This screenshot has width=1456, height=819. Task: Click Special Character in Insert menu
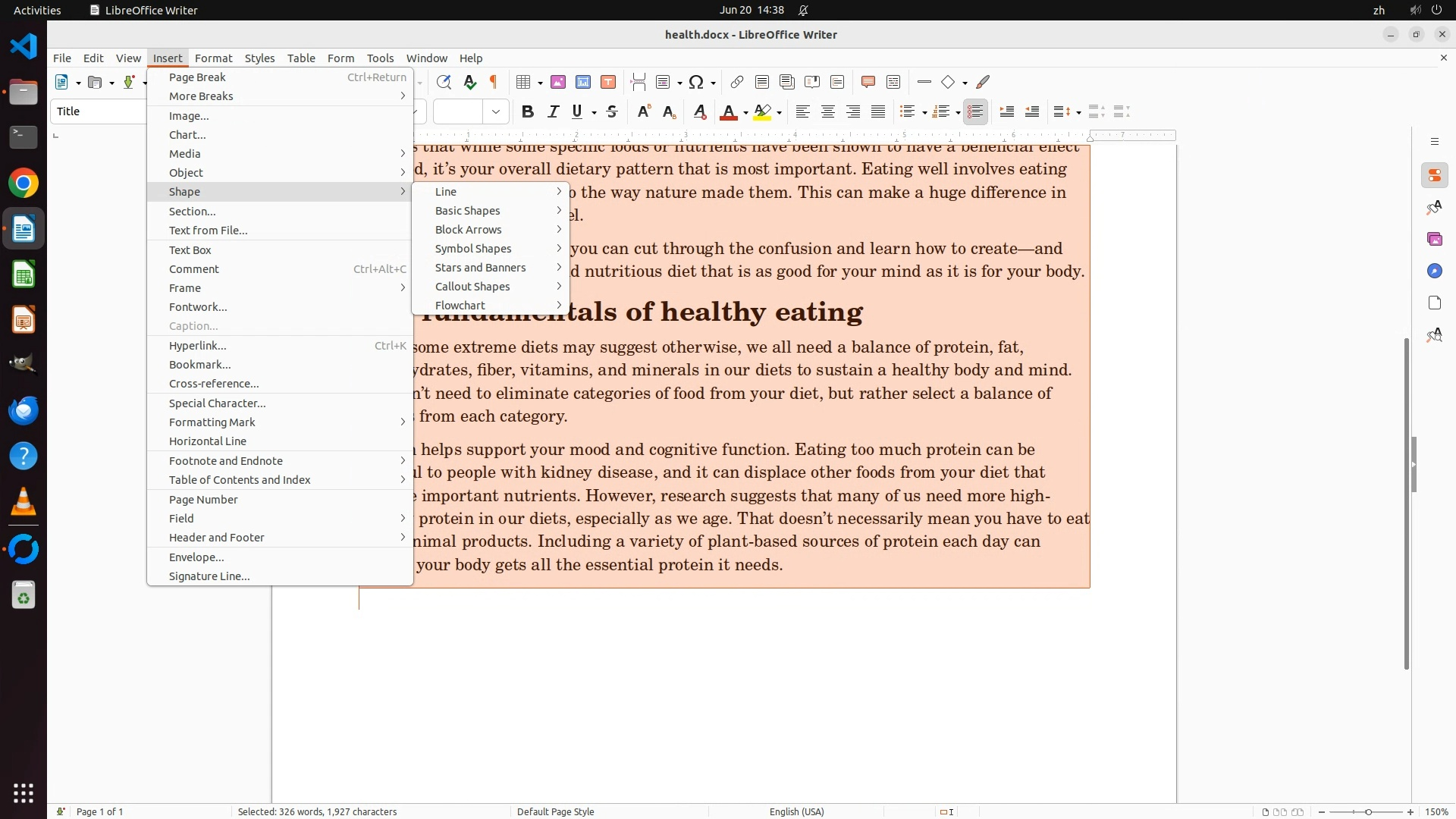point(217,403)
